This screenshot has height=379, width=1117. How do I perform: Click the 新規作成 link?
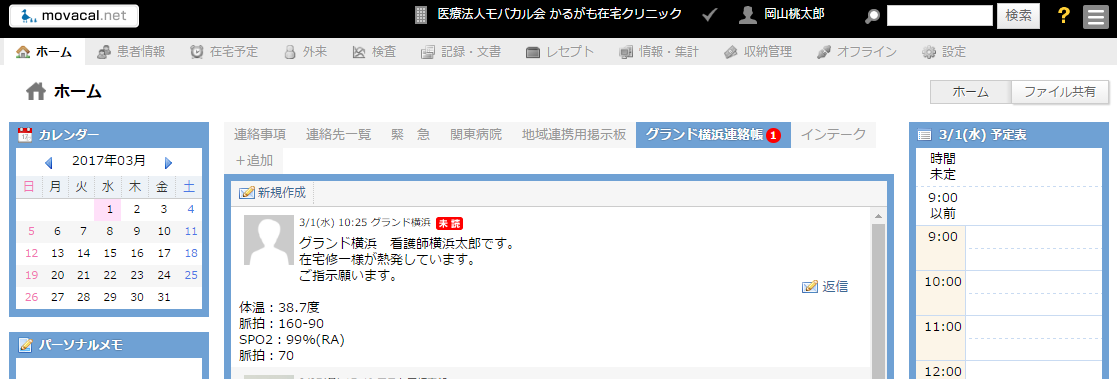282,192
